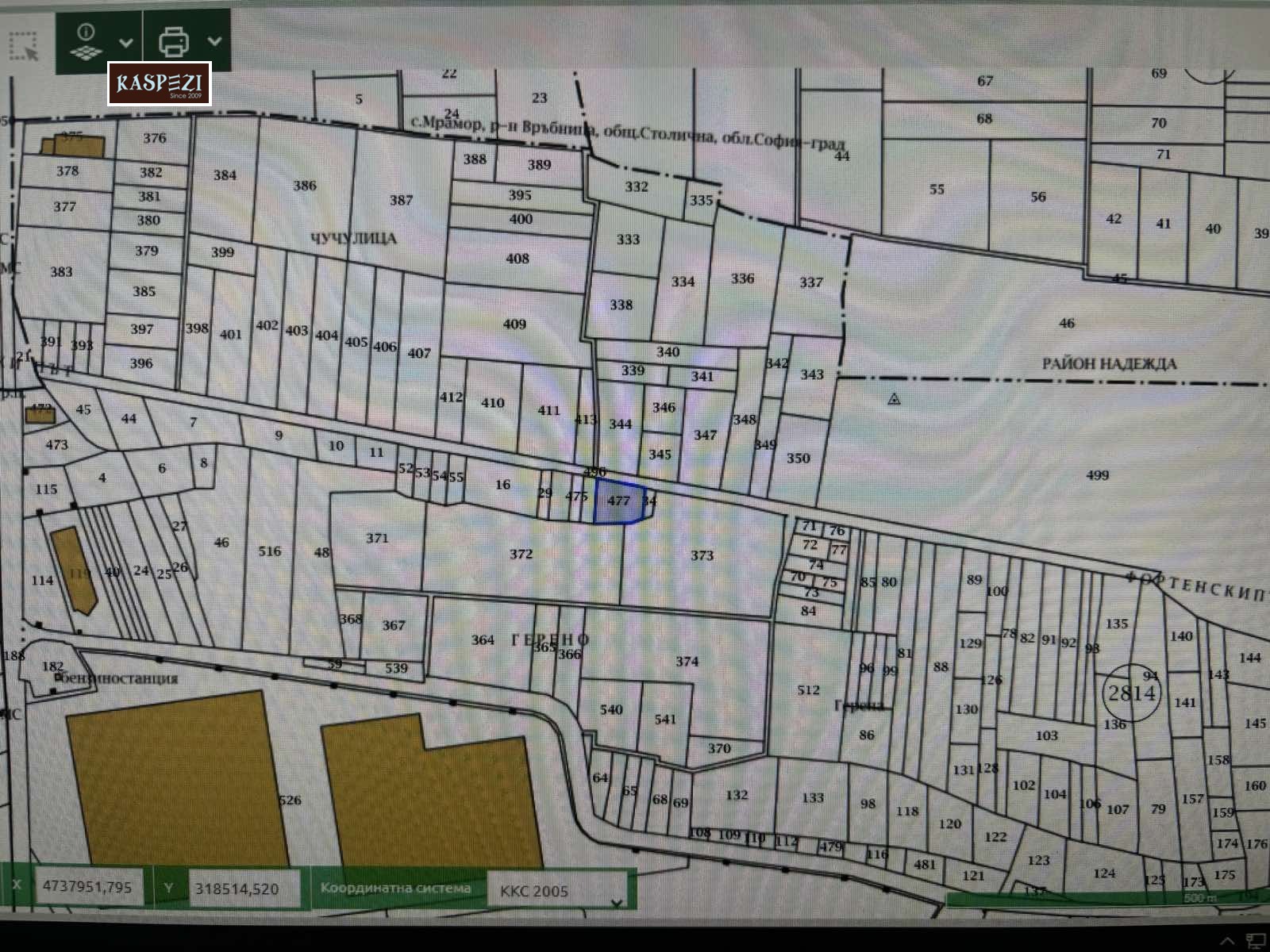The width and height of the screenshot is (1270, 952).
Task: Click the geodetic triangle marker on the map
Action: 895,399
